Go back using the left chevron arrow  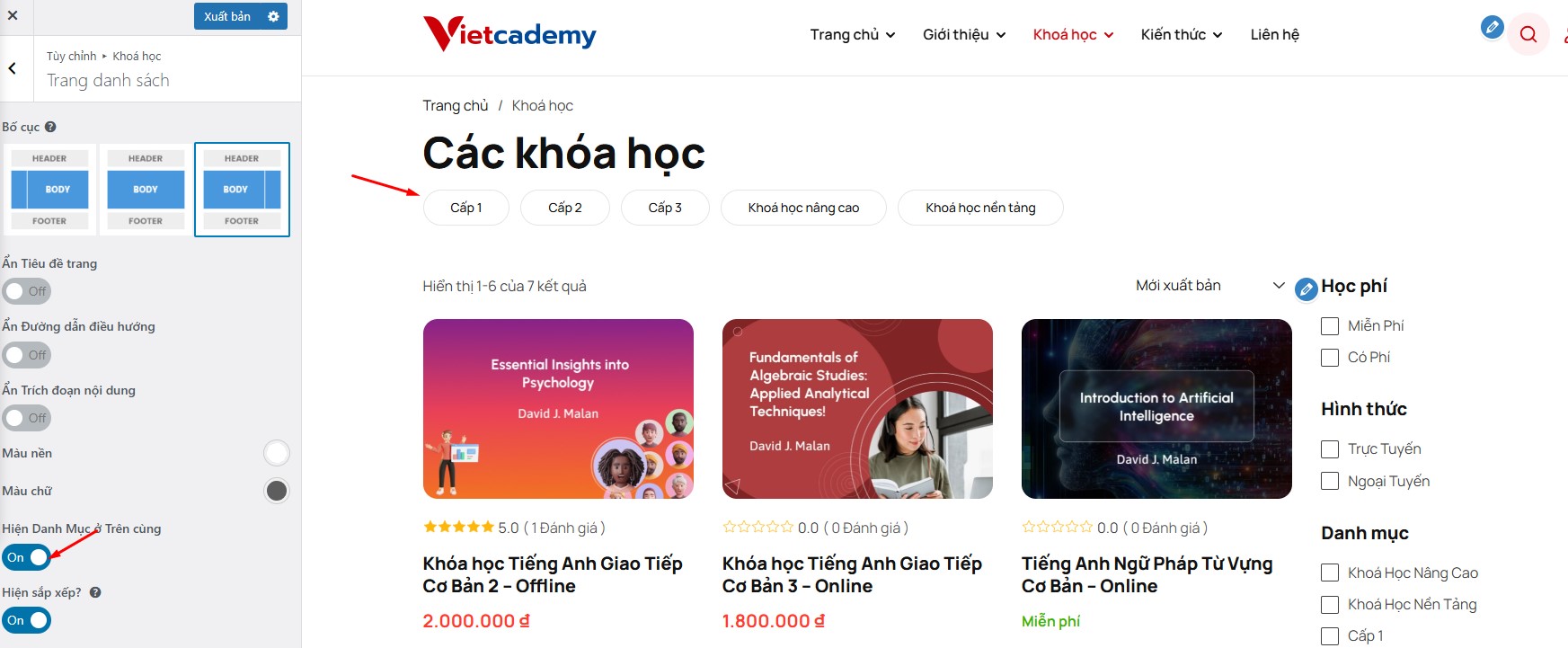point(13,68)
